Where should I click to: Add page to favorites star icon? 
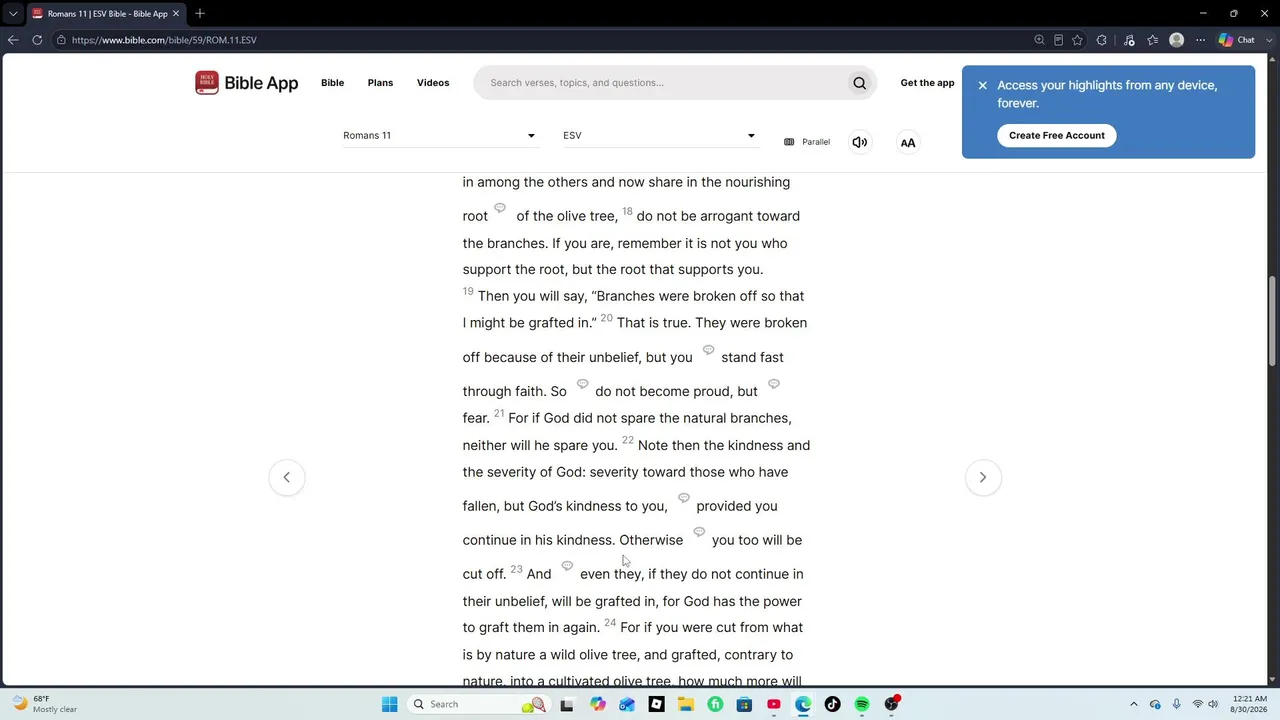(1077, 40)
